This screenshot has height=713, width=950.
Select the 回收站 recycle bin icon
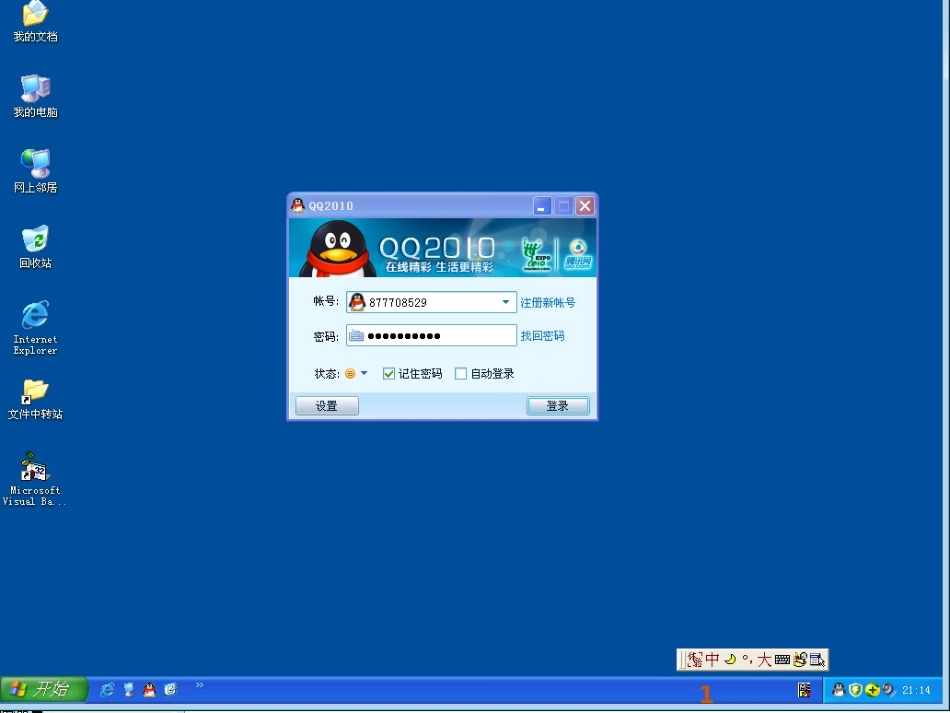point(35,247)
